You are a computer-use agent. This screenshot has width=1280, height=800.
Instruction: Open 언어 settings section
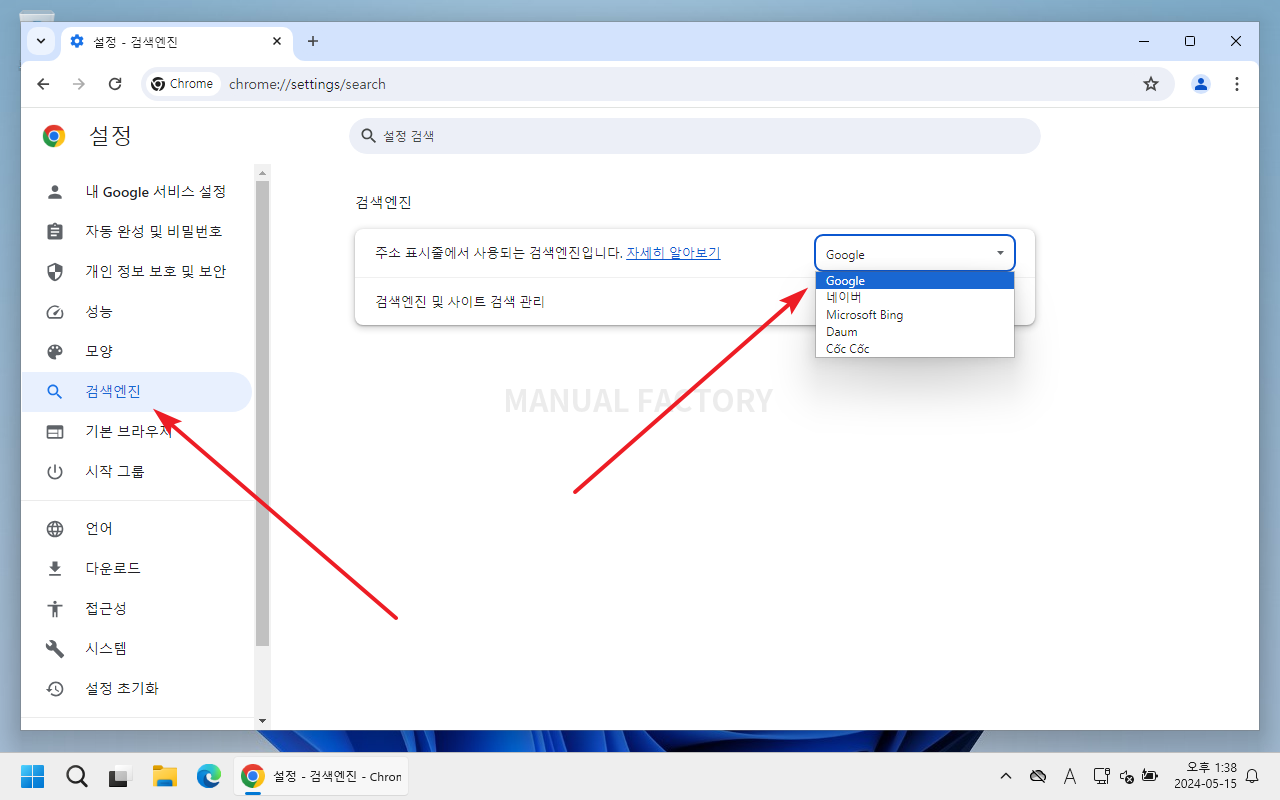click(x=137, y=529)
